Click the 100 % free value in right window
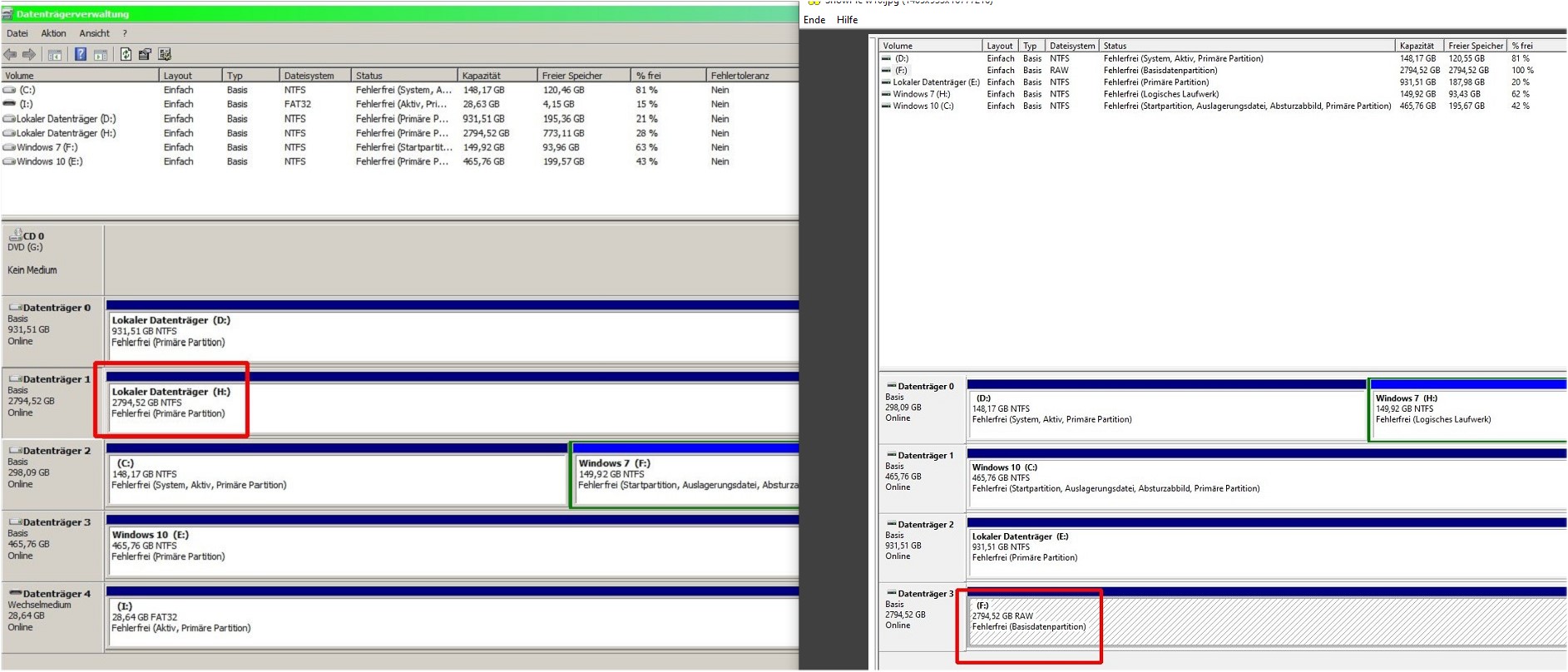Image resolution: width=1568 pixels, height=672 pixels. pyautogui.click(x=1522, y=71)
